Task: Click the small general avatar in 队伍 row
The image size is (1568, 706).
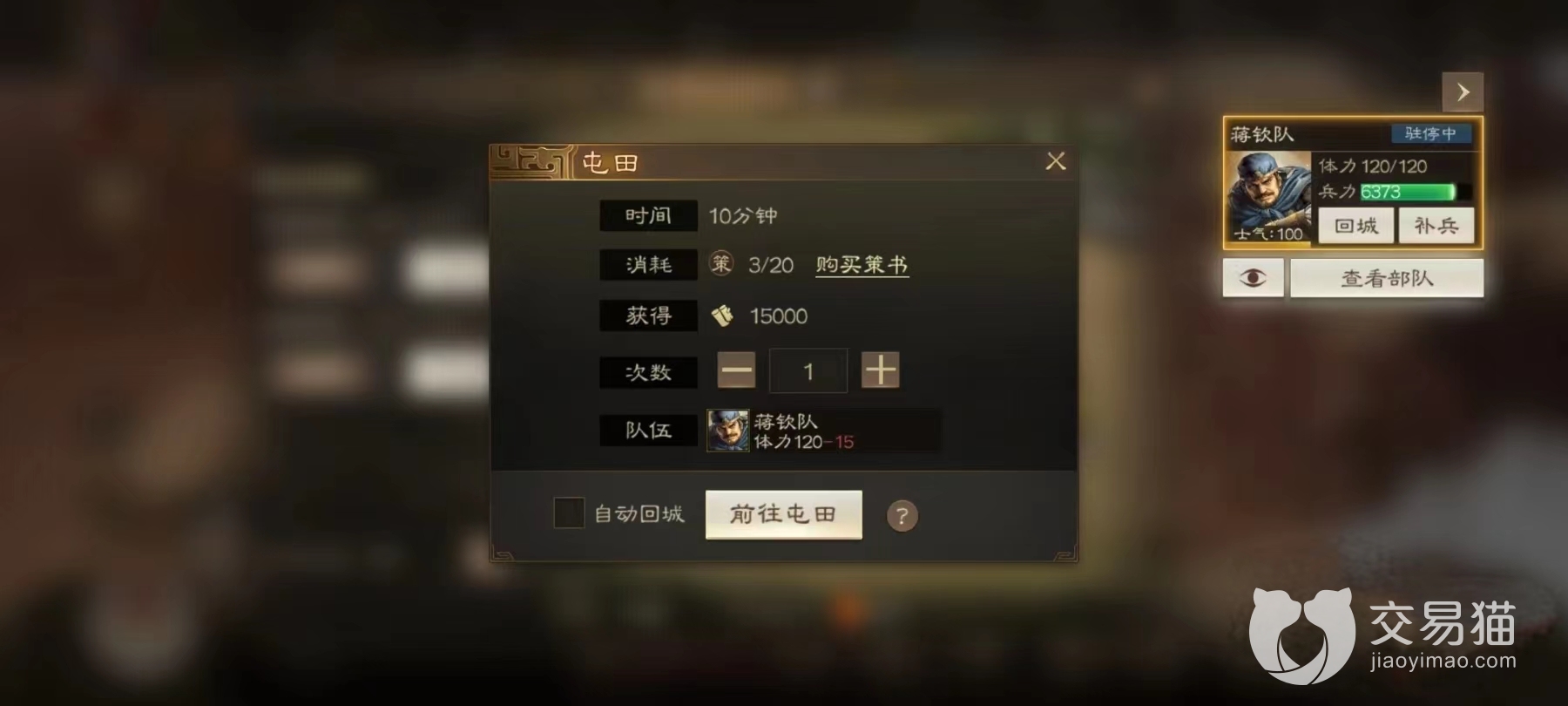Action: (x=728, y=431)
